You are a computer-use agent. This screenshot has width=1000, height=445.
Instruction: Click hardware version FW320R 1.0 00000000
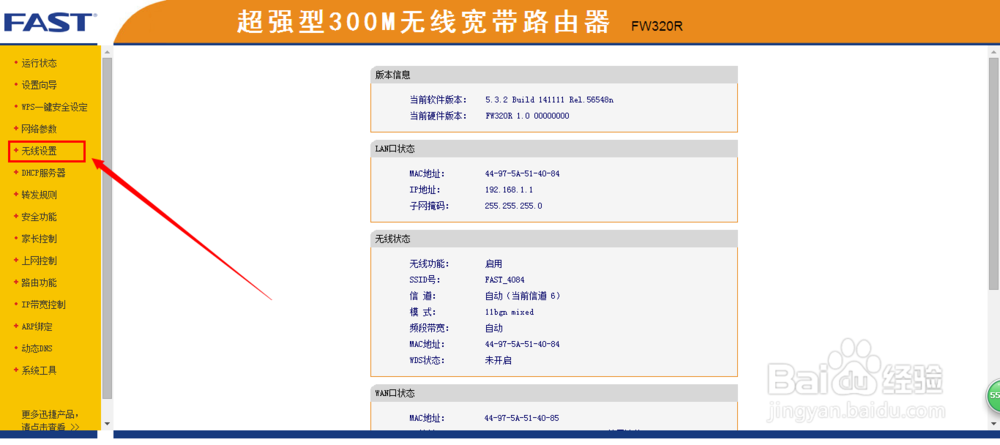point(527,116)
